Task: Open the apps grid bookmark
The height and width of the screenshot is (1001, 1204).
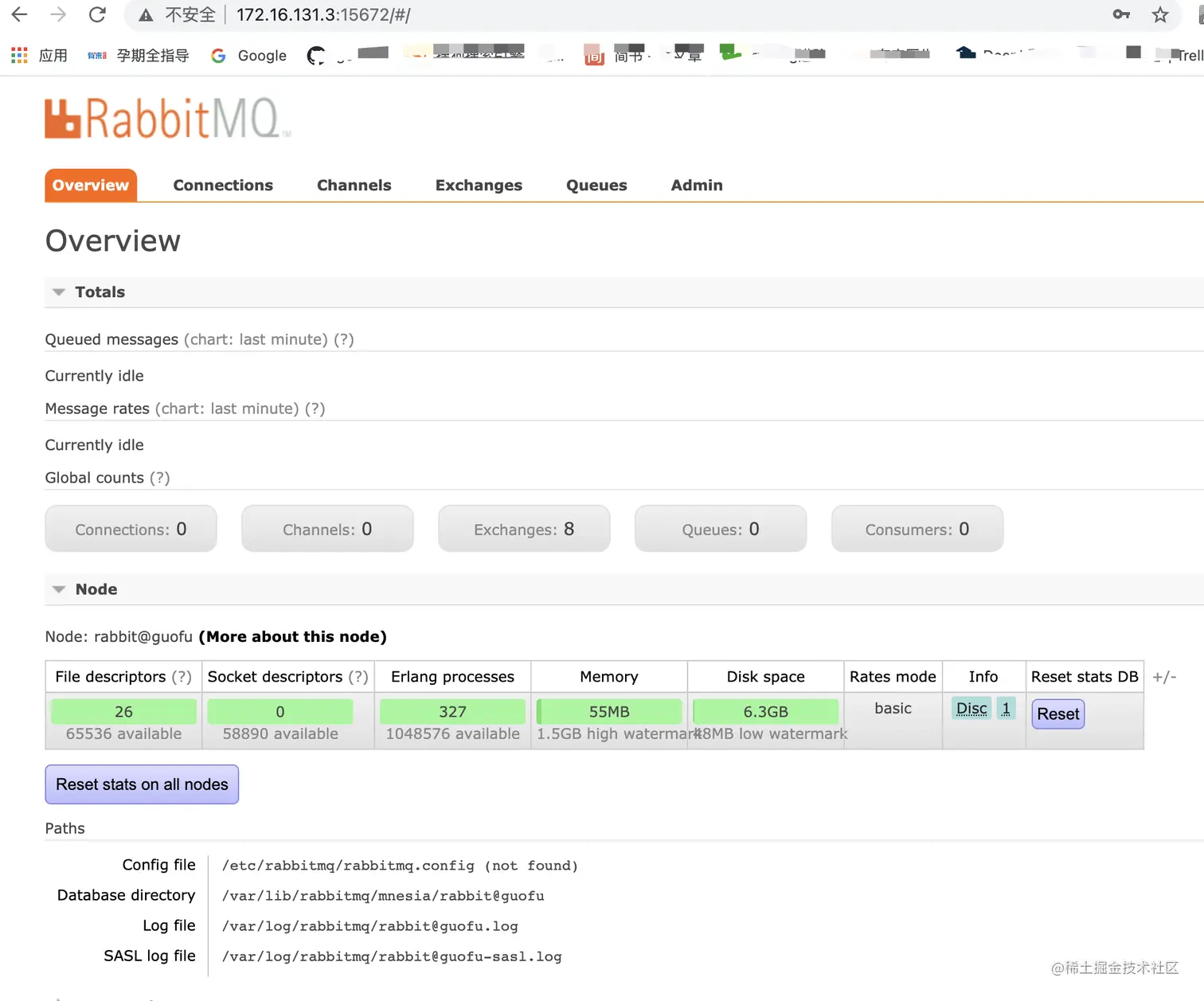Action: pyautogui.click(x=39, y=55)
